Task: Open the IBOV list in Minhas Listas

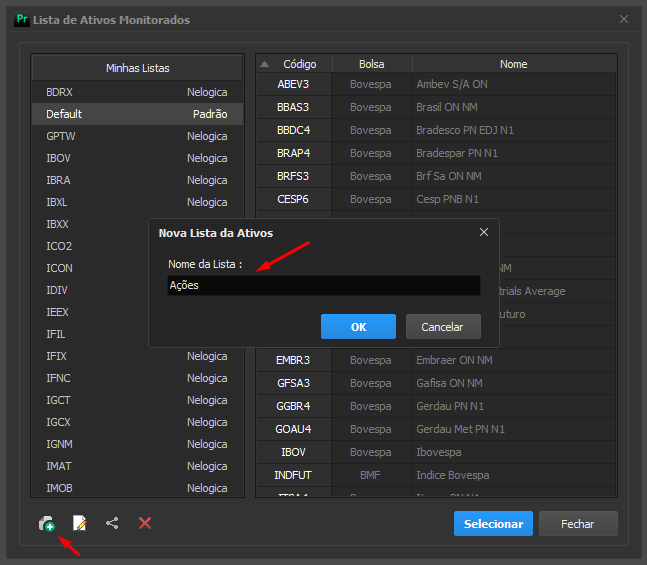Action: (x=137, y=158)
